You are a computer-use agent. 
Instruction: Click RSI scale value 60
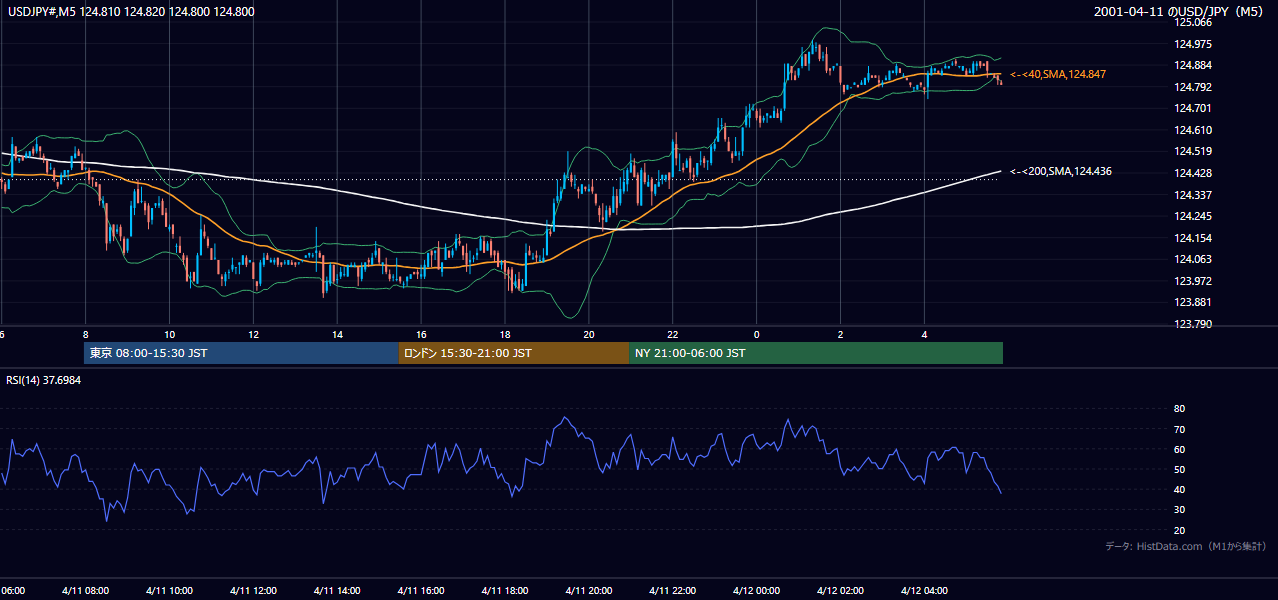[x=1179, y=449]
